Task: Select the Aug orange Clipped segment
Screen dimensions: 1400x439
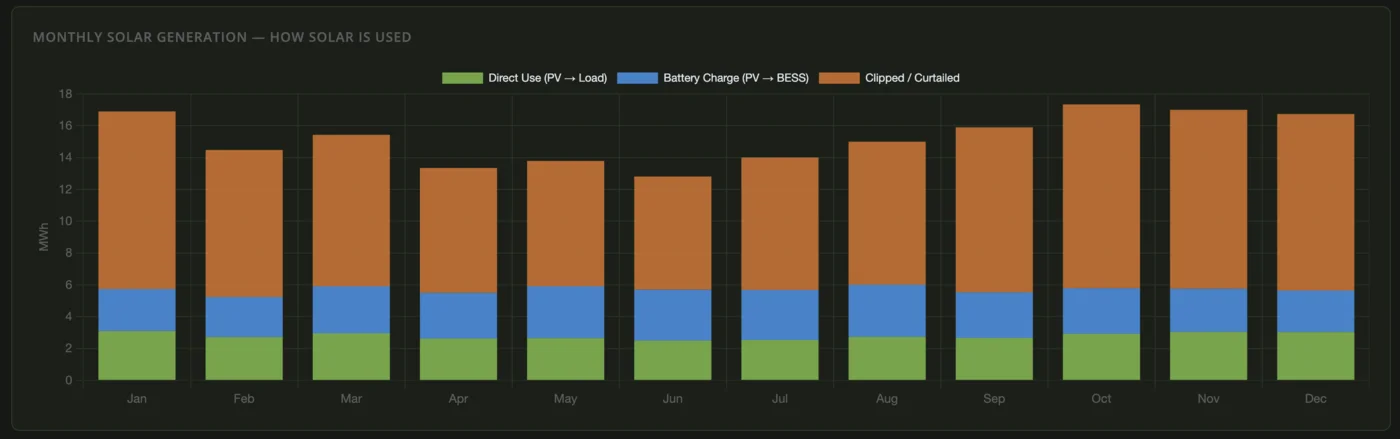Action: [x=887, y=213]
